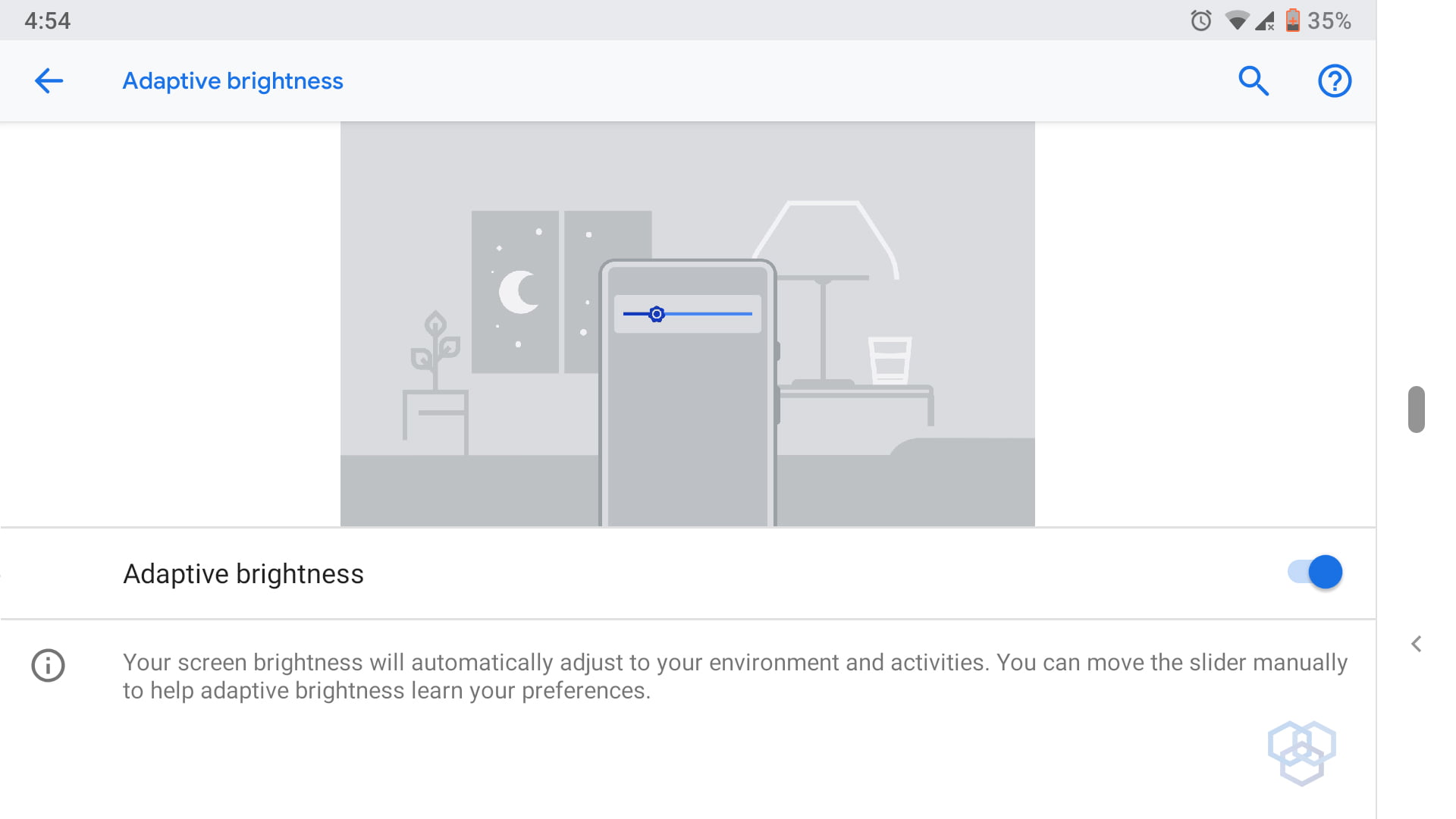Open search with the magnifier icon
1456x819 pixels.
[1254, 80]
